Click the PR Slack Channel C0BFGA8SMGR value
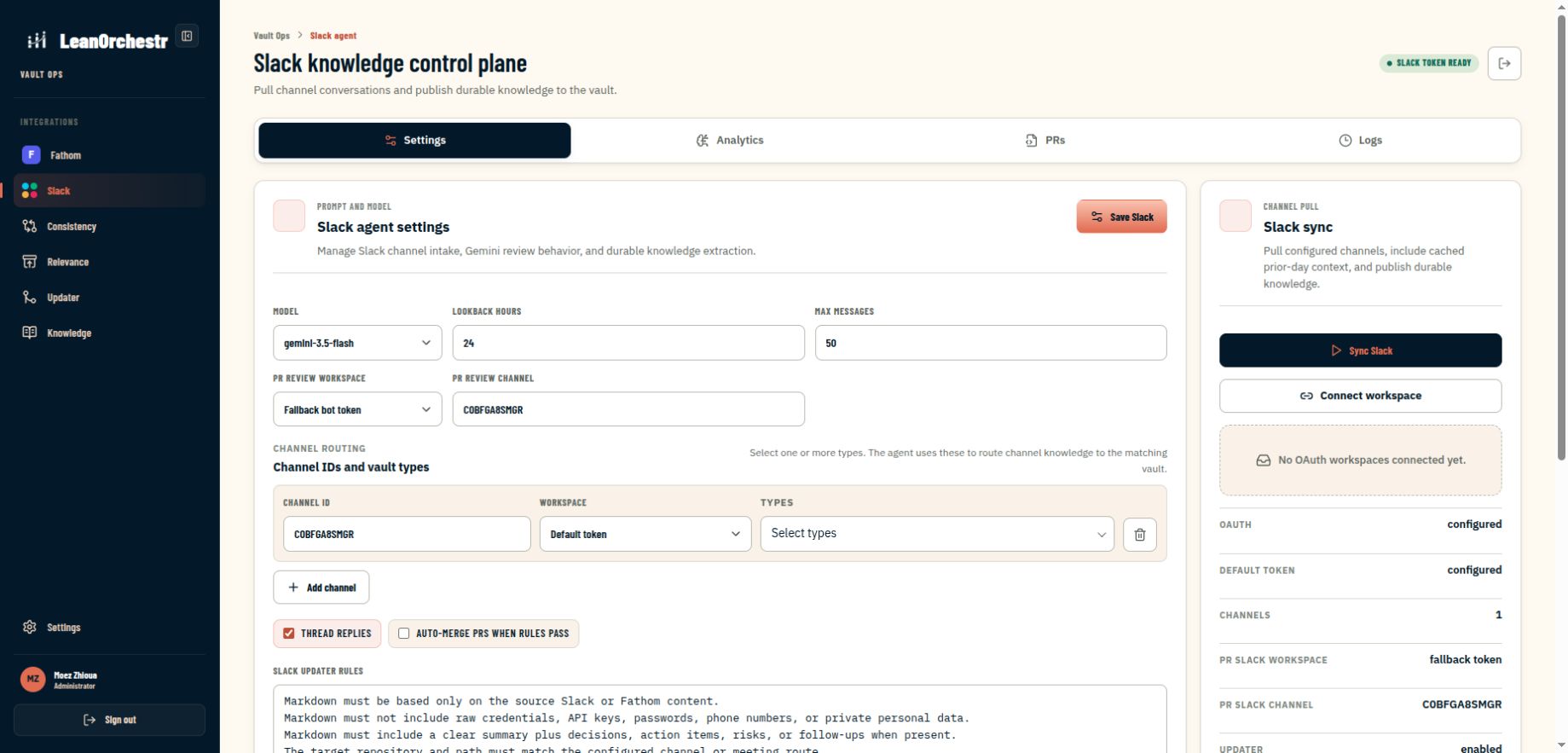This screenshot has width=1568, height=753. point(1461,704)
